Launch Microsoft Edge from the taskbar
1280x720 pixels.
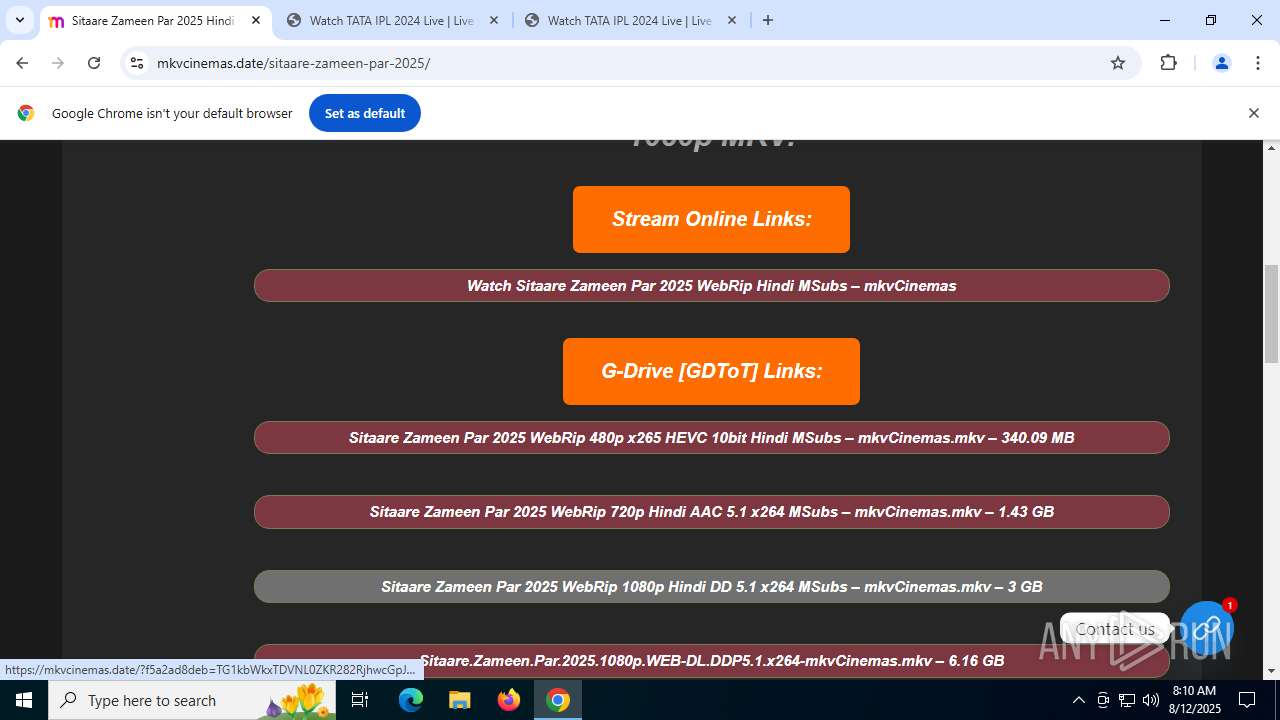[x=411, y=700]
